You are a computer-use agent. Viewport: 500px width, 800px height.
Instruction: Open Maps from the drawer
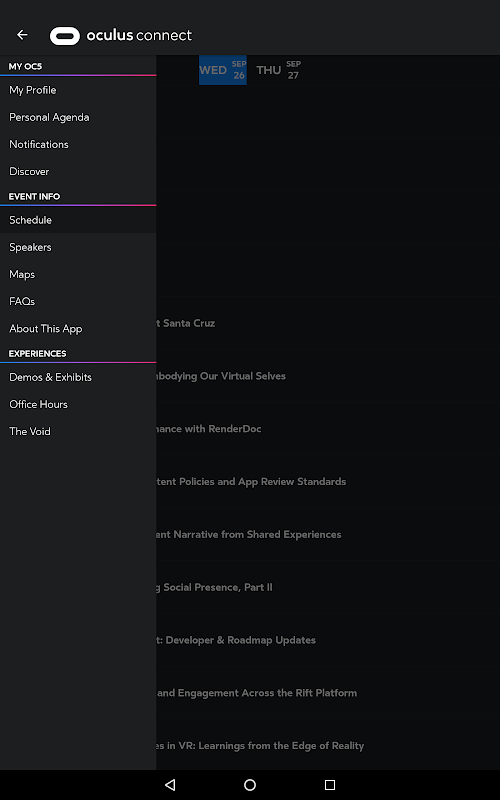(x=78, y=274)
